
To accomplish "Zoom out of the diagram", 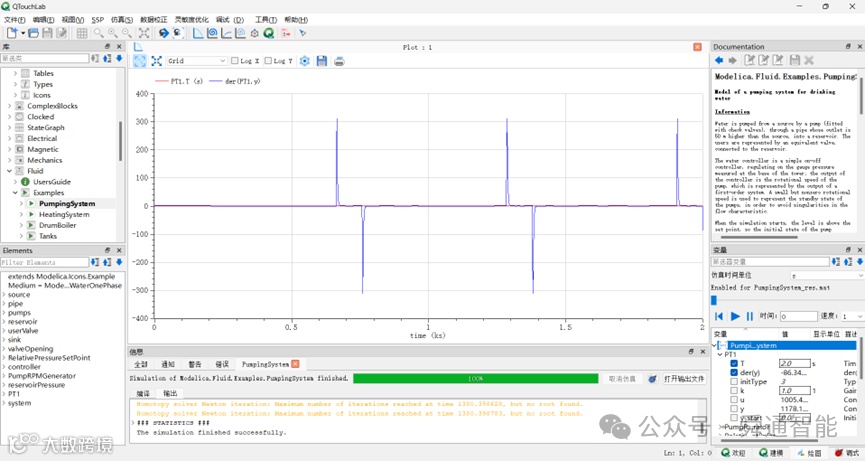I will [x=127, y=33].
